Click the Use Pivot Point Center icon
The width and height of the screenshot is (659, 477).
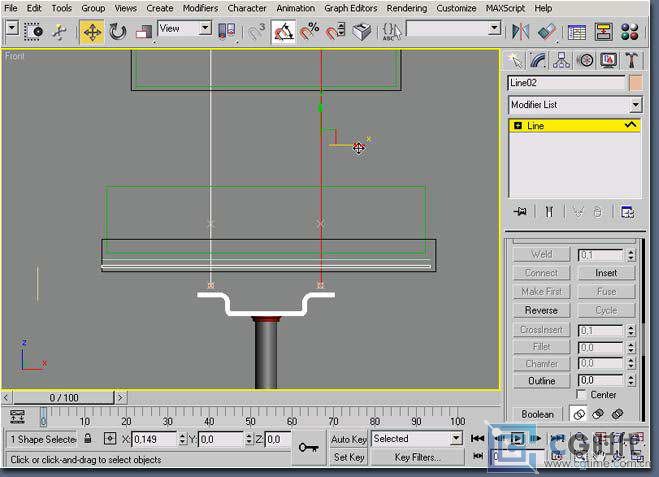(227, 32)
